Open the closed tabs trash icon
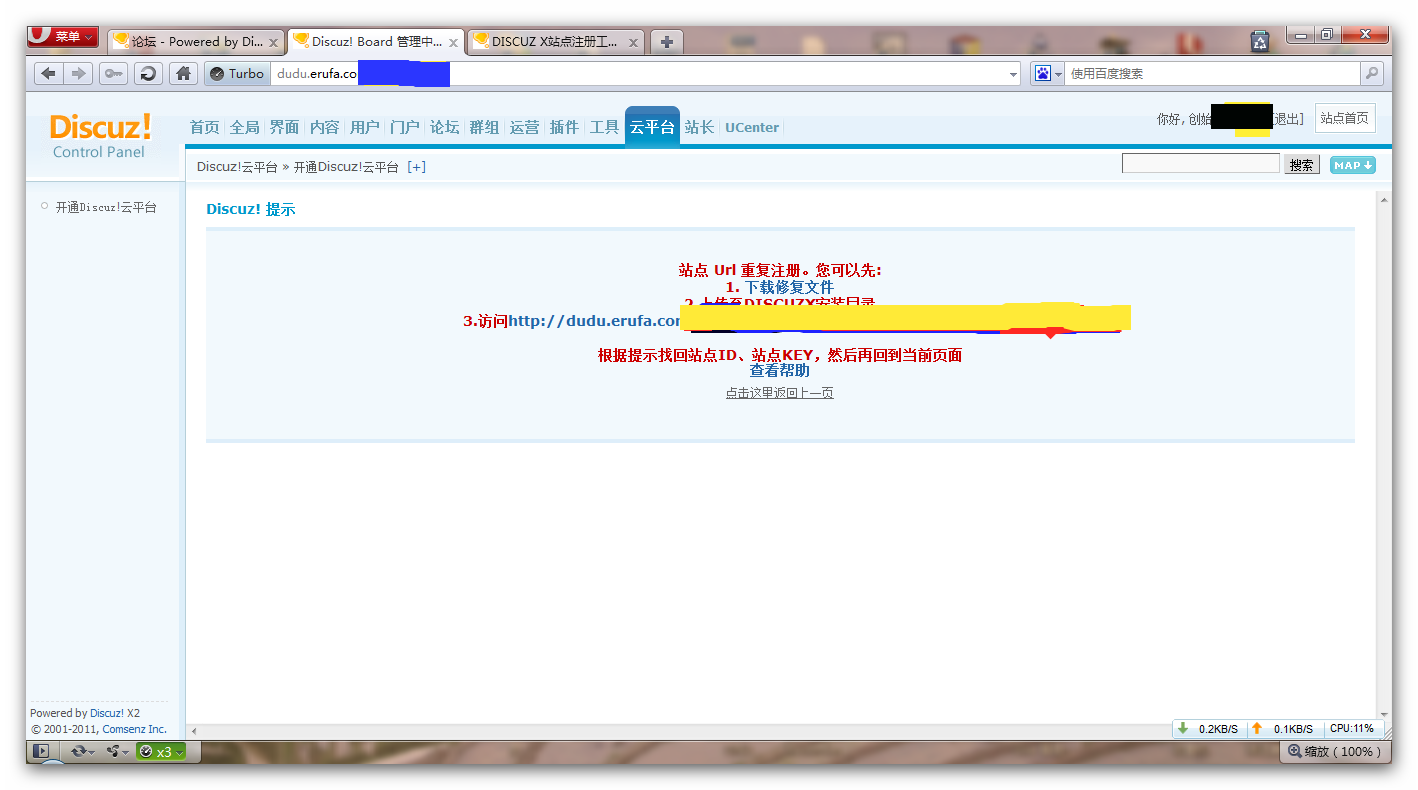Image resolution: width=1418 pixels, height=790 pixels. coord(1260,41)
